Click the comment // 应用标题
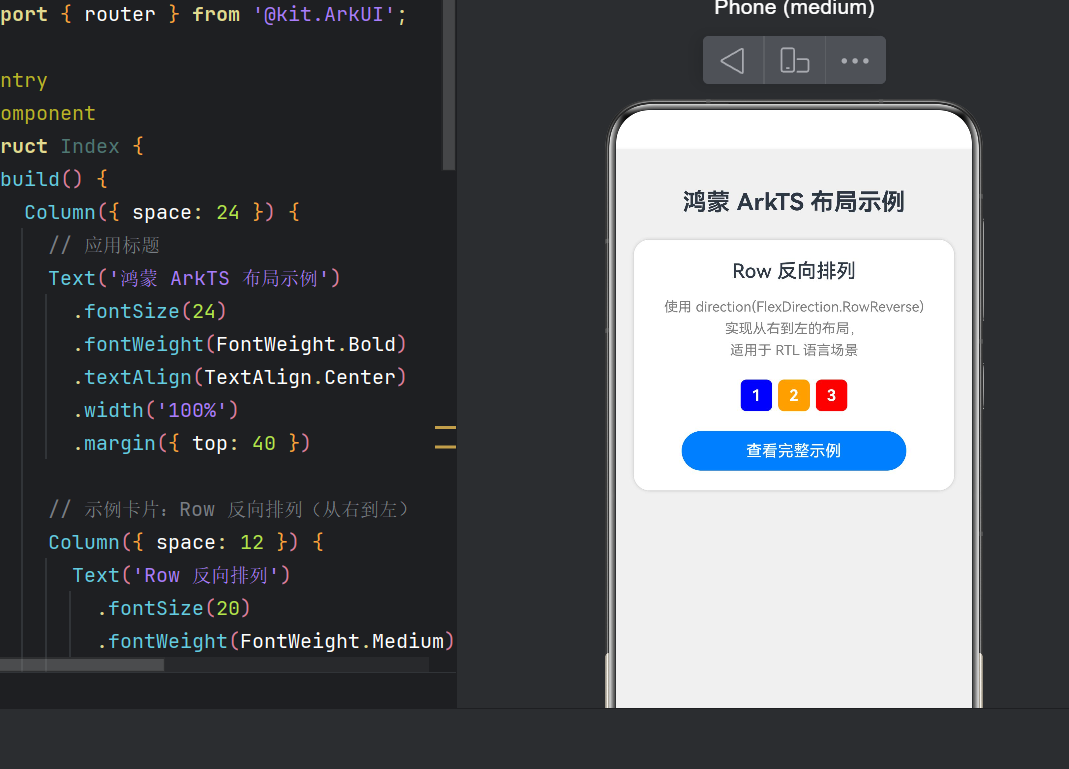This screenshot has height=769, width=1069. 104,245
